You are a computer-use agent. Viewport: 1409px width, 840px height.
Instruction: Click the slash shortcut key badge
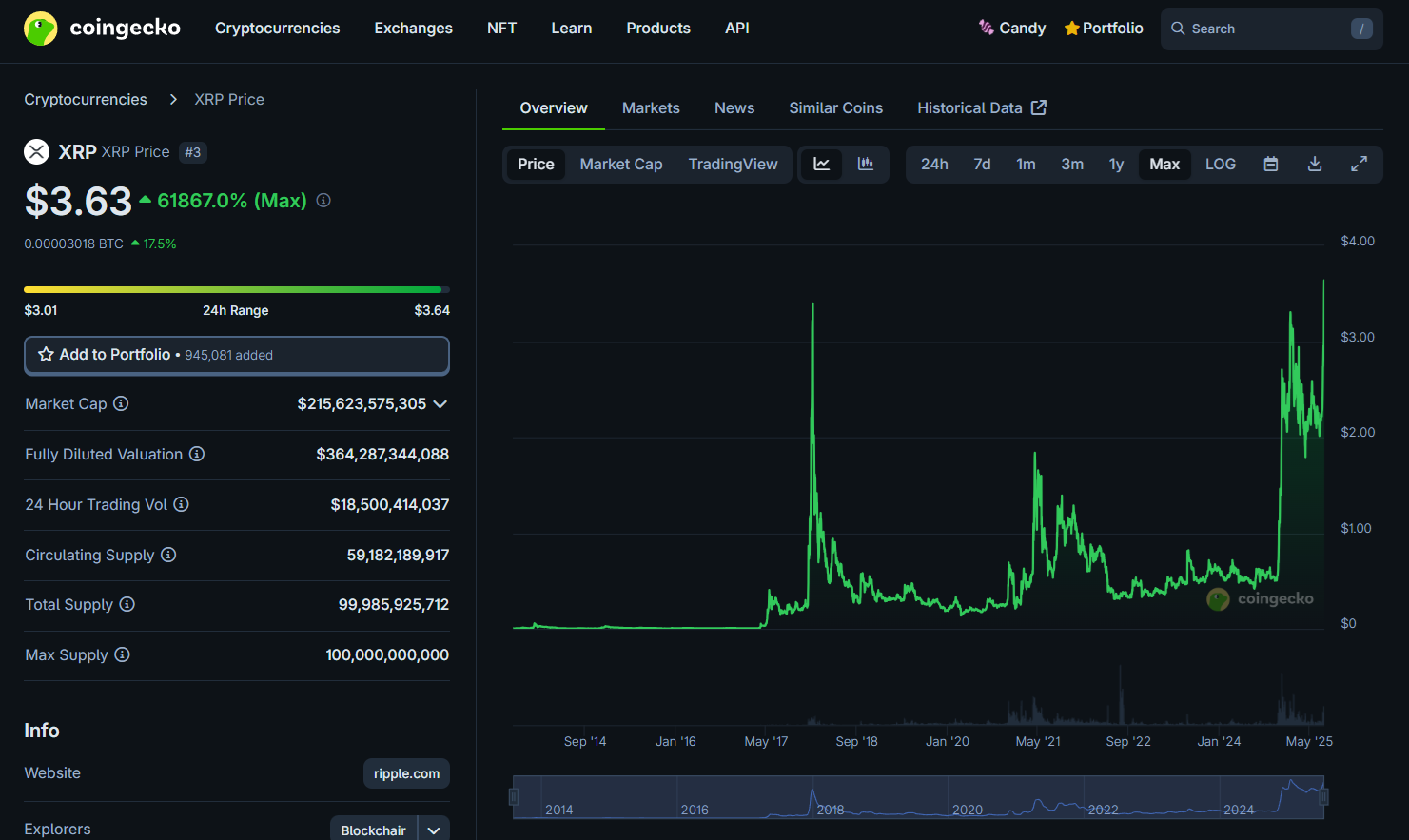[1361, 29]
